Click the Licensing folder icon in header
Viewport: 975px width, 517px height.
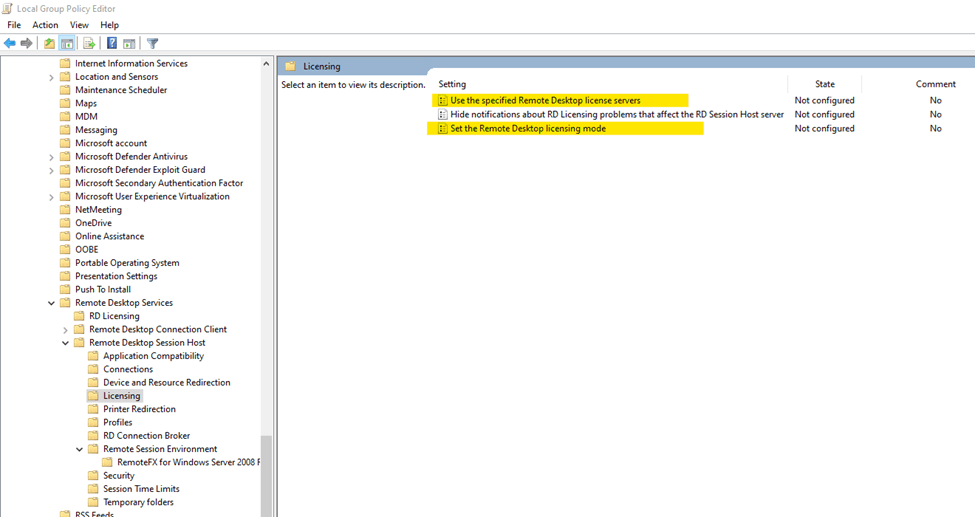click(290, 66)
